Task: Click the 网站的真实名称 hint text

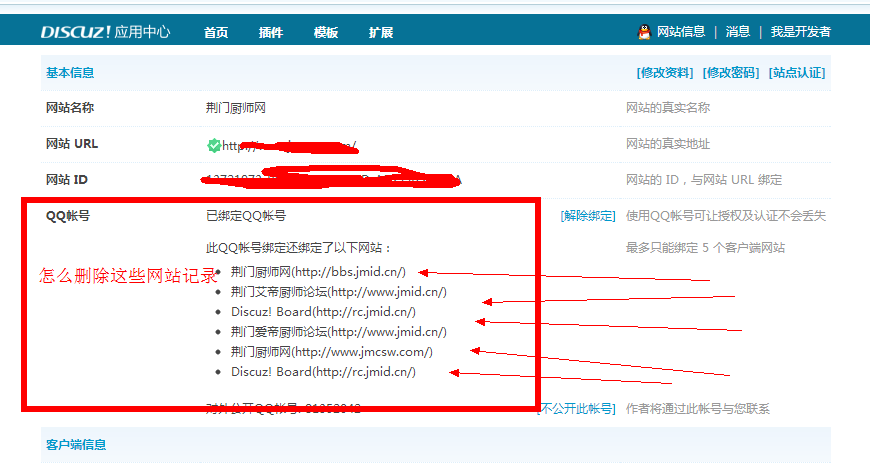Action: click(x=668, y=108)
